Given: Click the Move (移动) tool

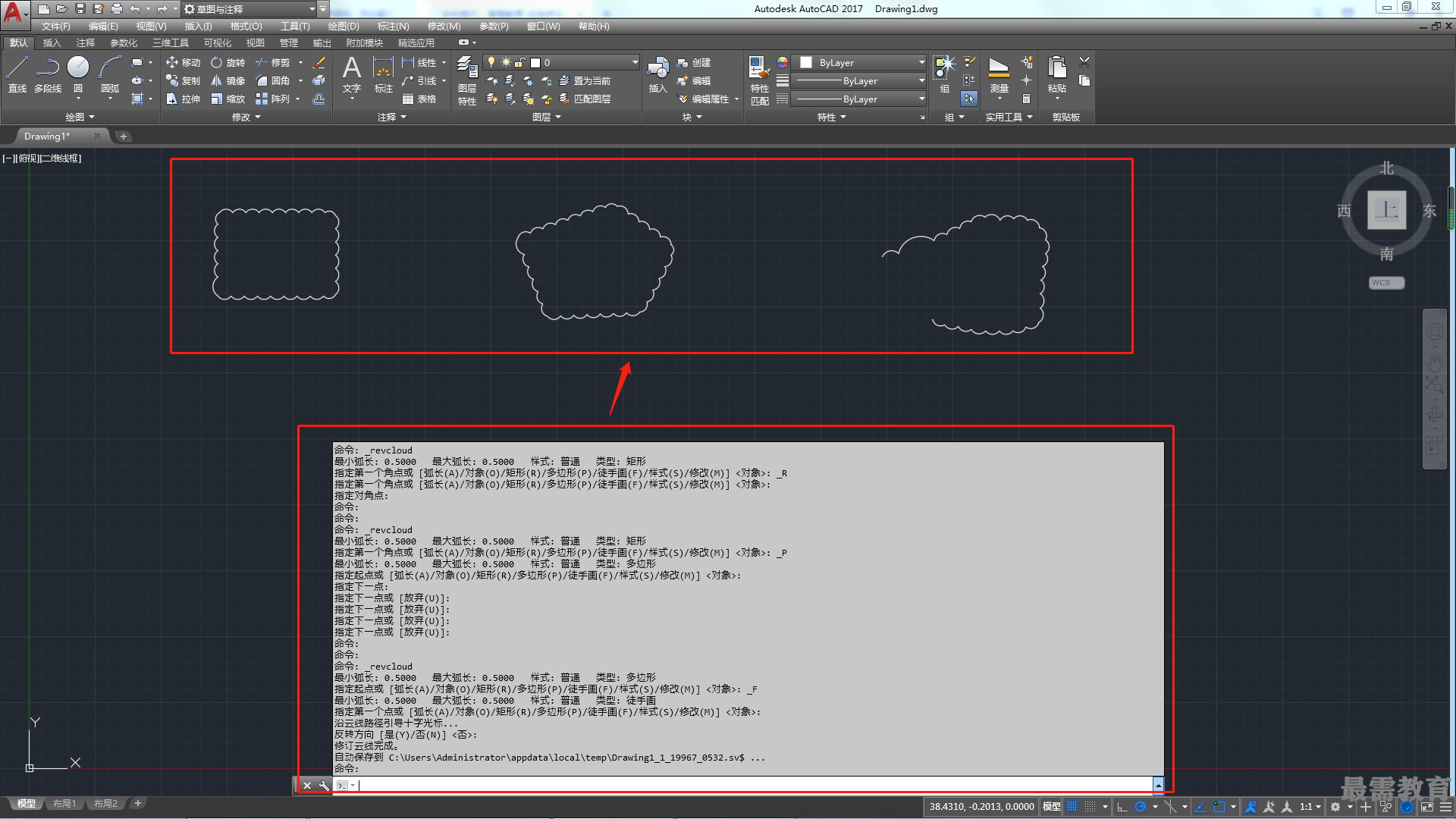Looking at the screenshot, I should pos(183,62).
